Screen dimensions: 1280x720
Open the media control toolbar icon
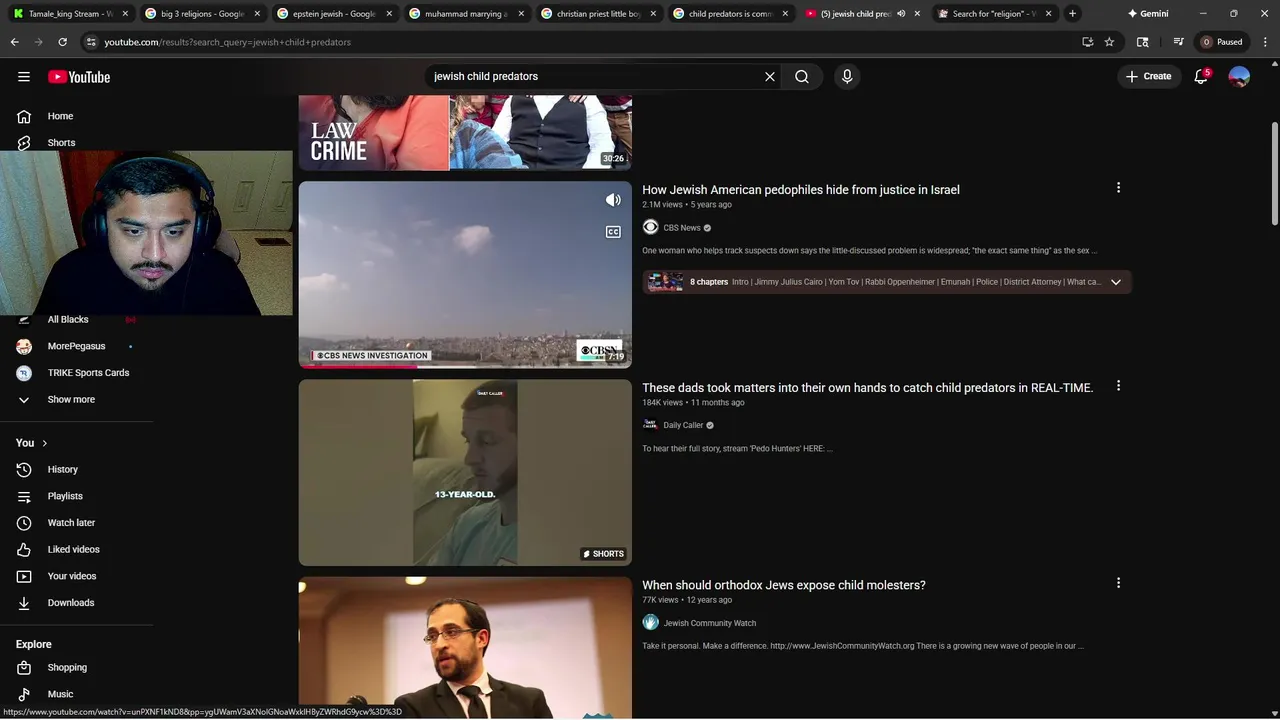pos(1179,42)
